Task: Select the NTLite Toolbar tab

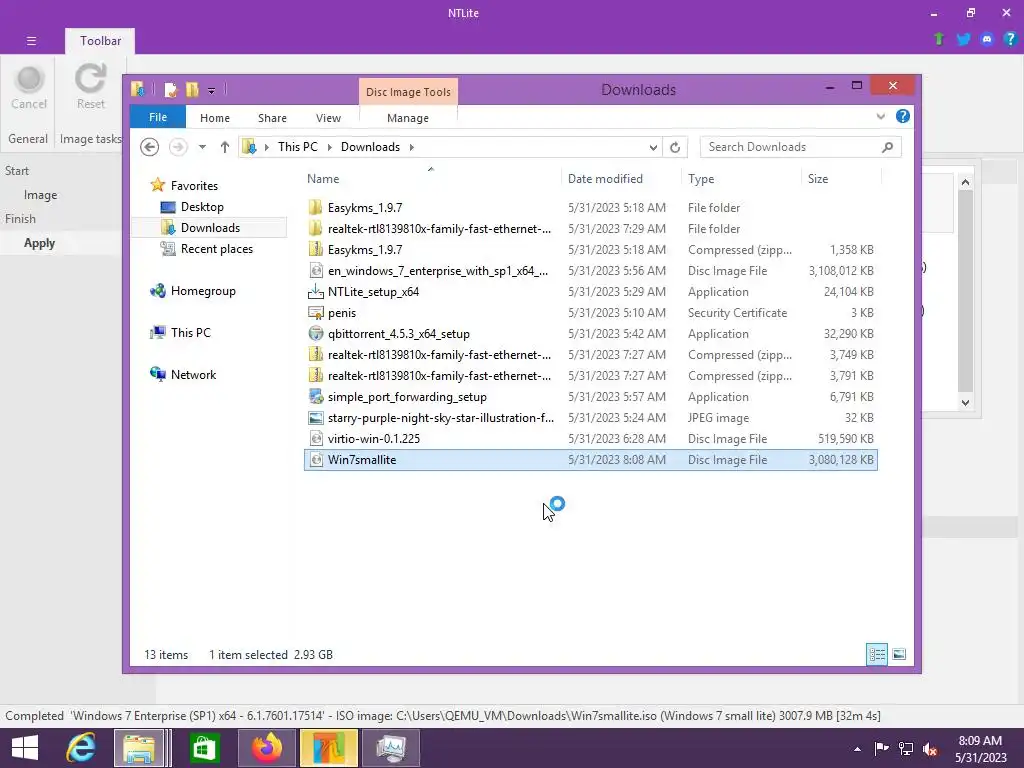Action: click(101, 40)
